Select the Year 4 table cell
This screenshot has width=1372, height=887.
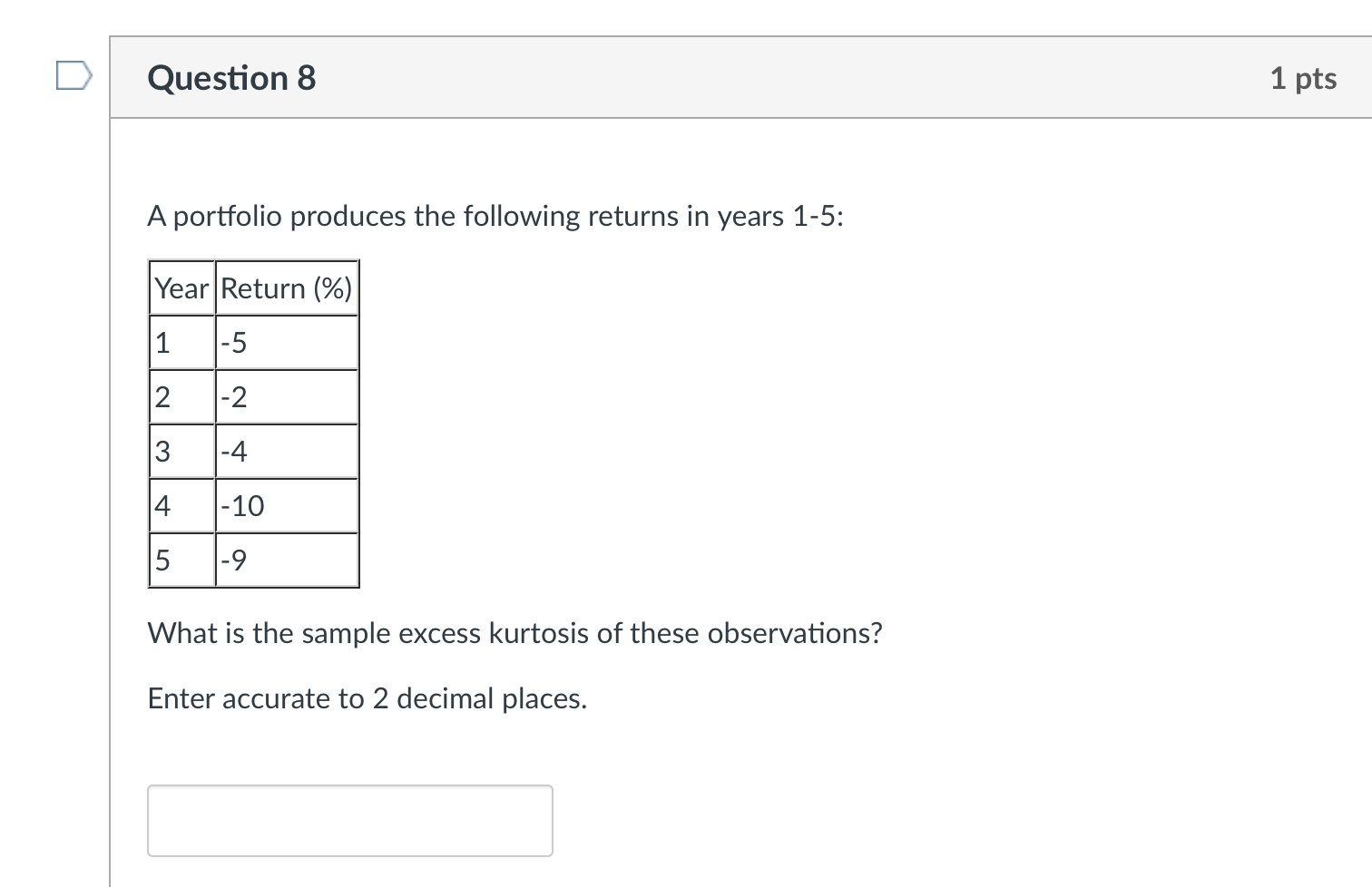181,505
